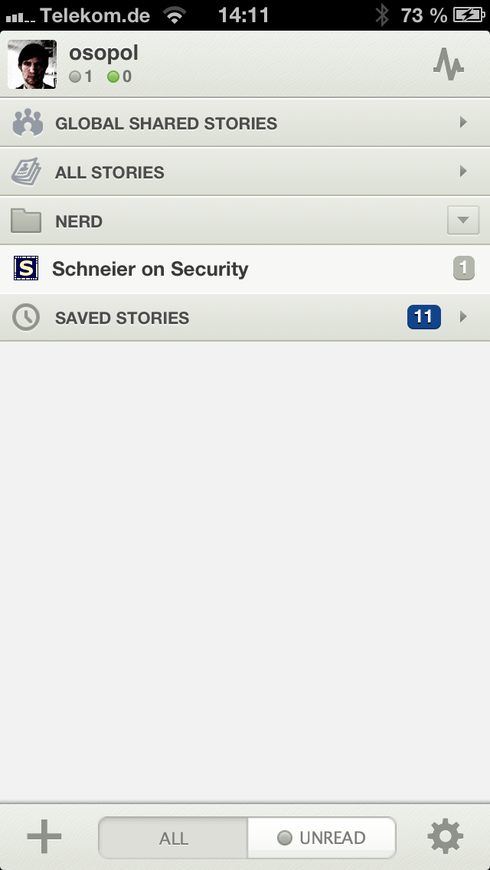Tap the blue 11 saved count badge
Image resolution: width=490 pixels, height=870 pixels.
click(x=424, y=317)
